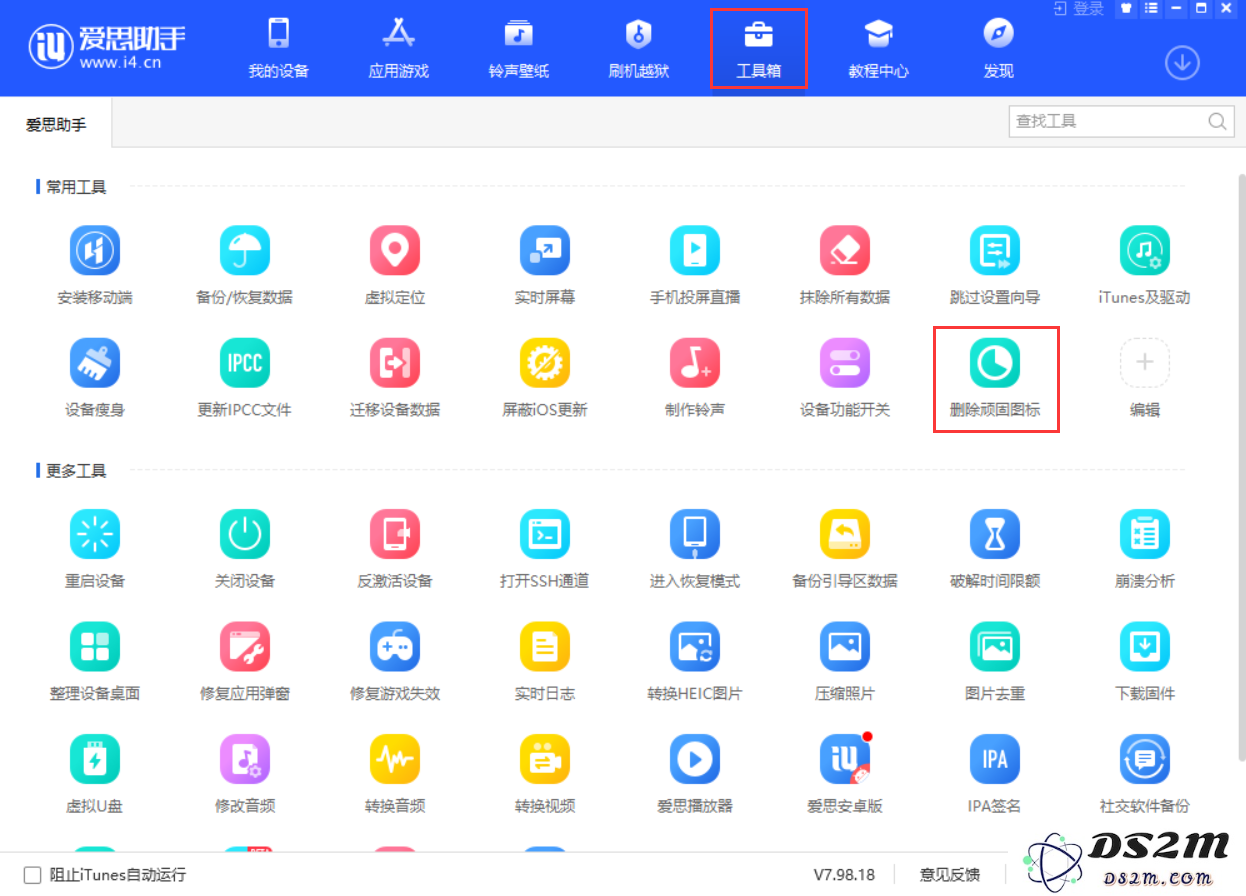The height and width of the screenshot is (896, 1246).
Task: Click the 爱思助手 i4.cn logo
Action: tap(107, 46)
